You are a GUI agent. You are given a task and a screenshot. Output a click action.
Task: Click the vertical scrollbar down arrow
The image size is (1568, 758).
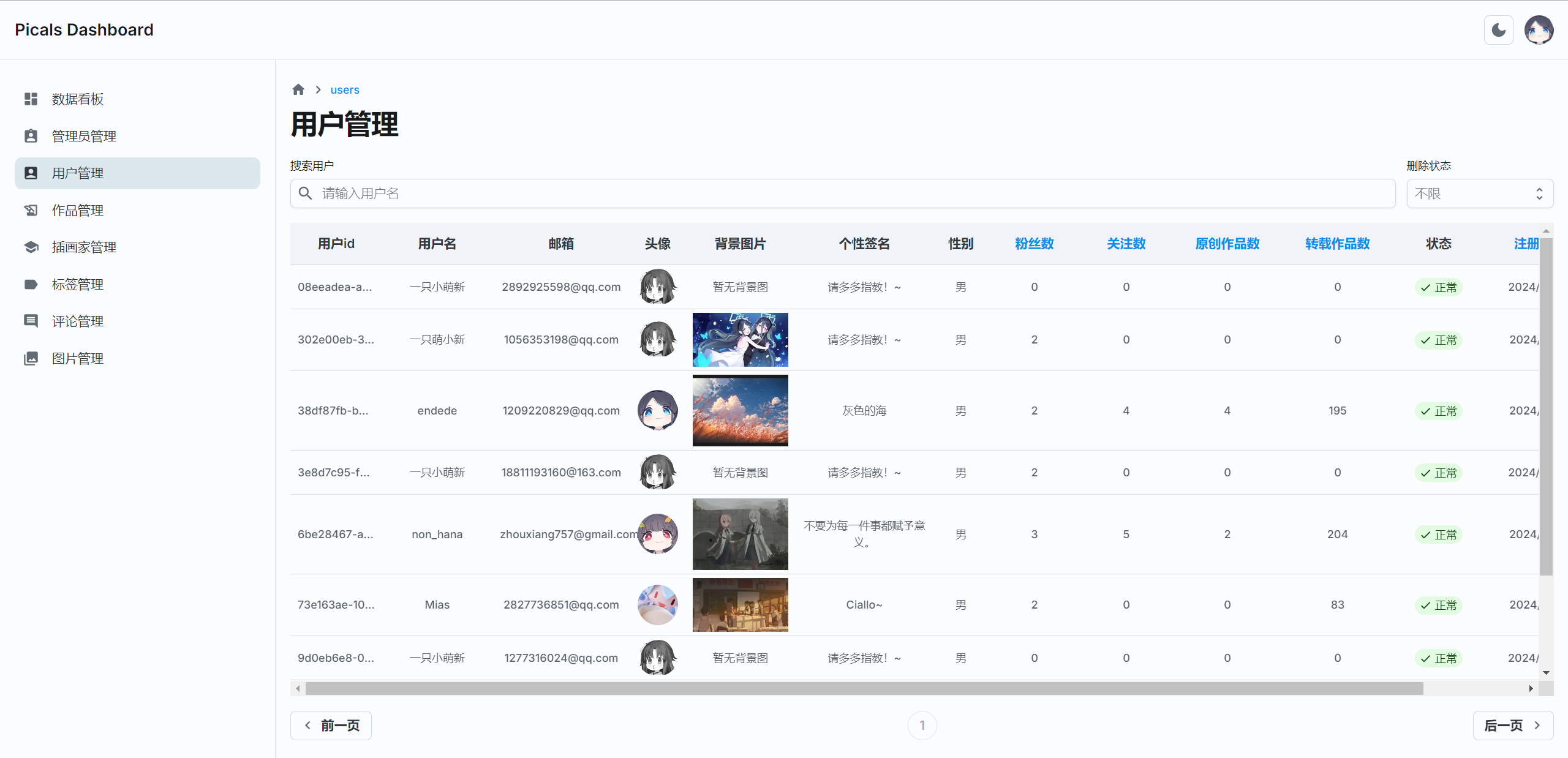[1546, 672]
